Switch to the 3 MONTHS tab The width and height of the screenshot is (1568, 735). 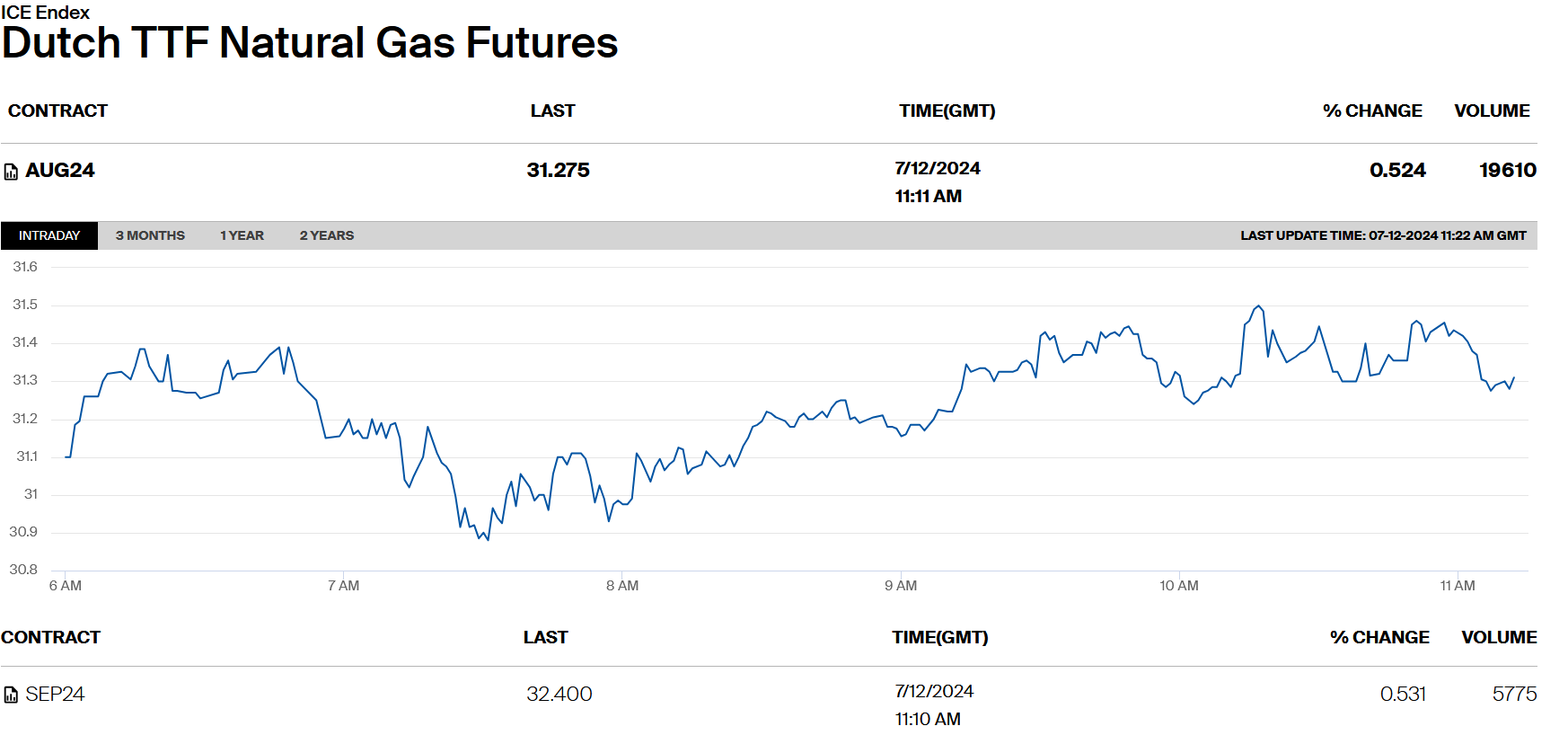[150, 235]
